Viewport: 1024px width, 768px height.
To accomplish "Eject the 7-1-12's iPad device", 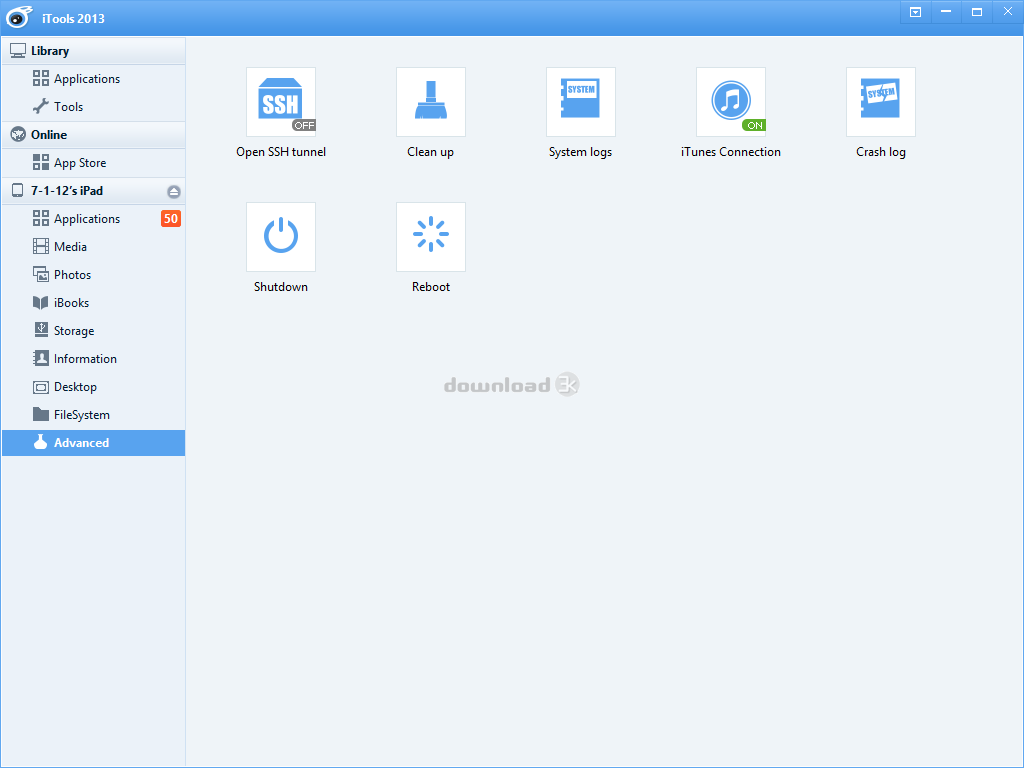I will pyautogui.click(x=174, y=191).
